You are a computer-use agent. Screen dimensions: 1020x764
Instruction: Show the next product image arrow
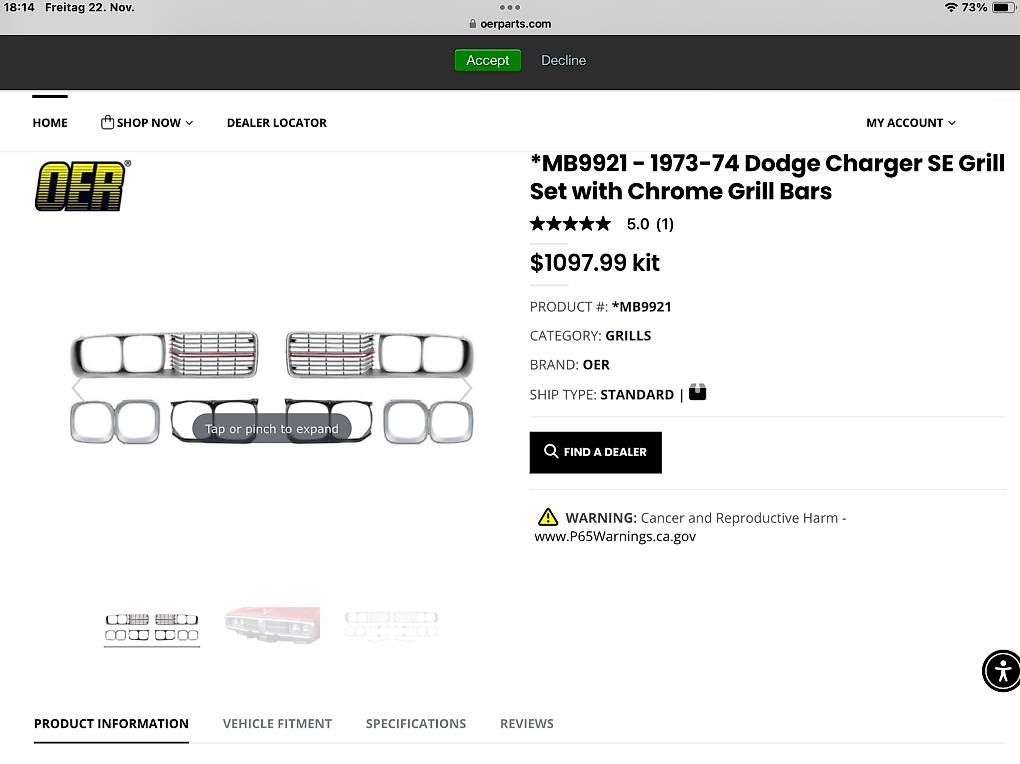point(466,389)
